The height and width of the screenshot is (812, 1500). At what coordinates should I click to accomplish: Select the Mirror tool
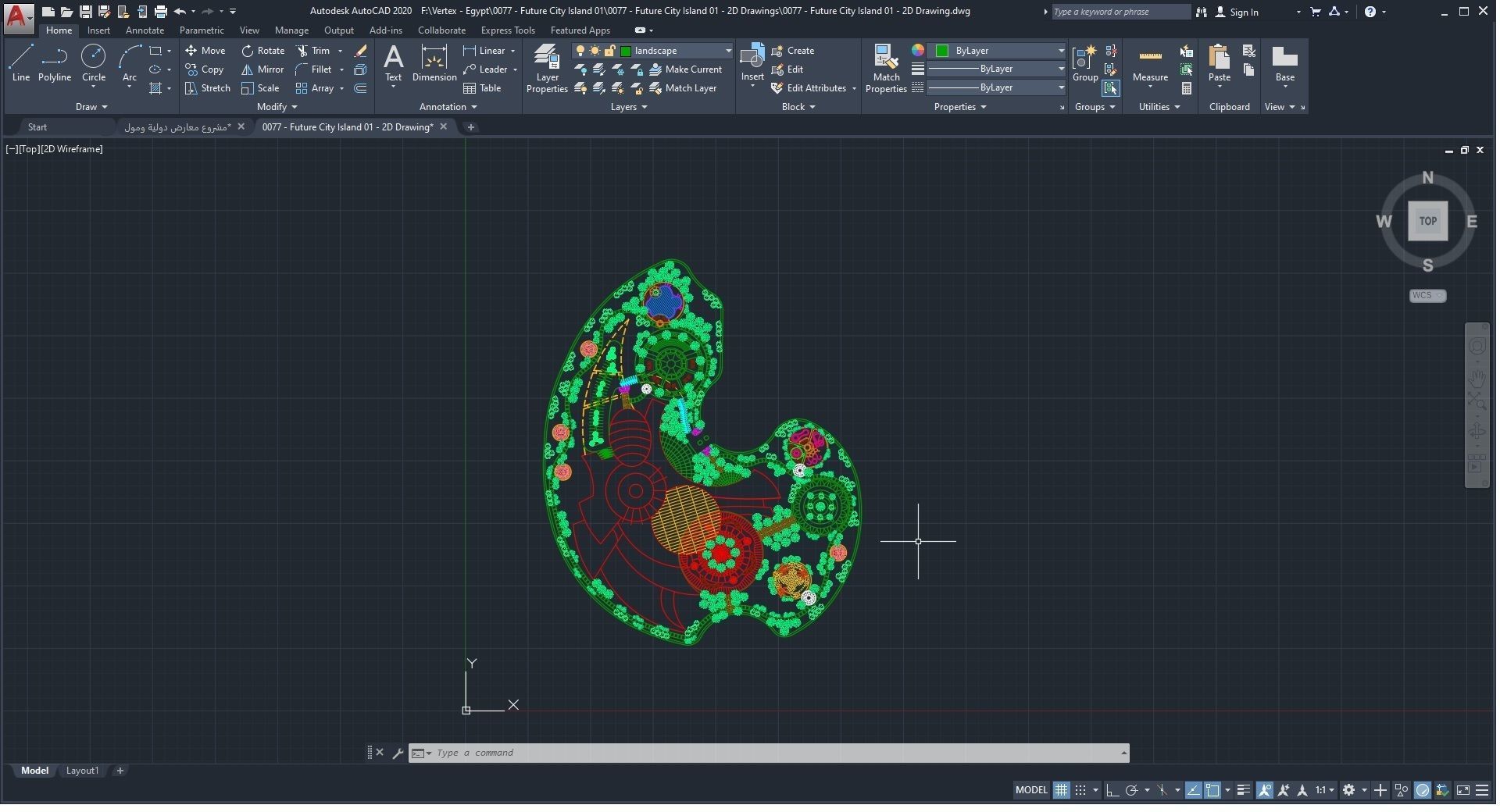262,69
